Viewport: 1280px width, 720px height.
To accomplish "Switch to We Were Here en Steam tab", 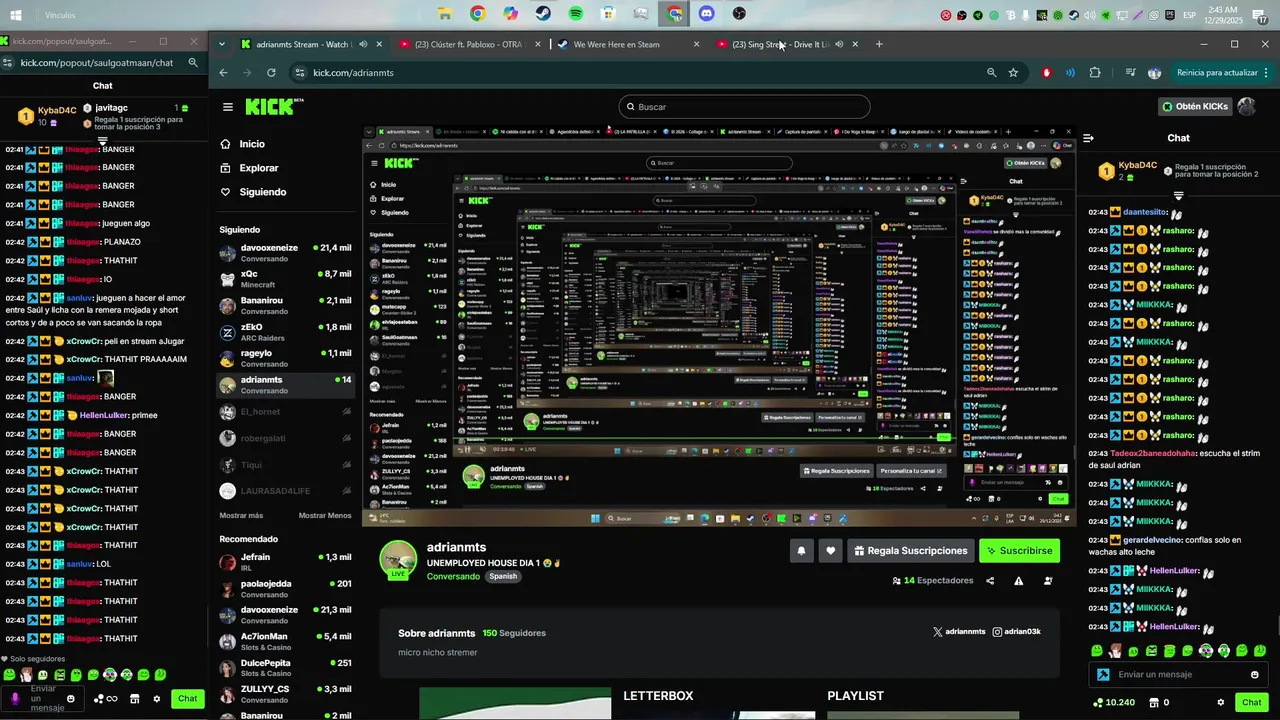I will [627, 44].
